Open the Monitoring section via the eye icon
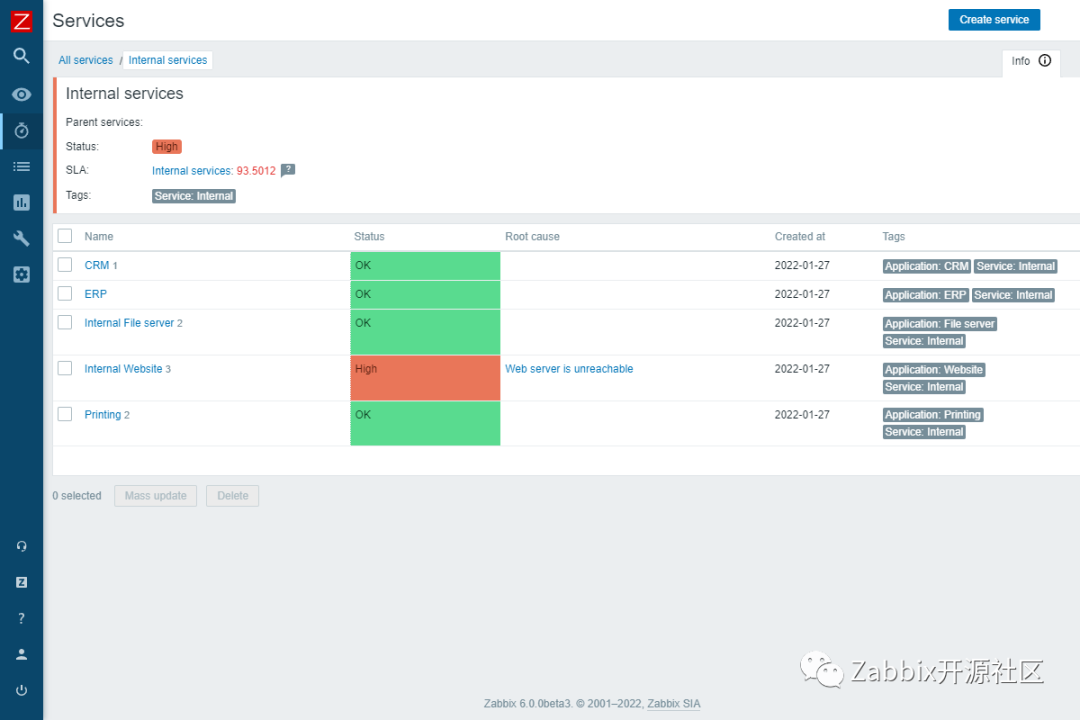This screenshot has height=720, width=1080. tap(21, 94)
